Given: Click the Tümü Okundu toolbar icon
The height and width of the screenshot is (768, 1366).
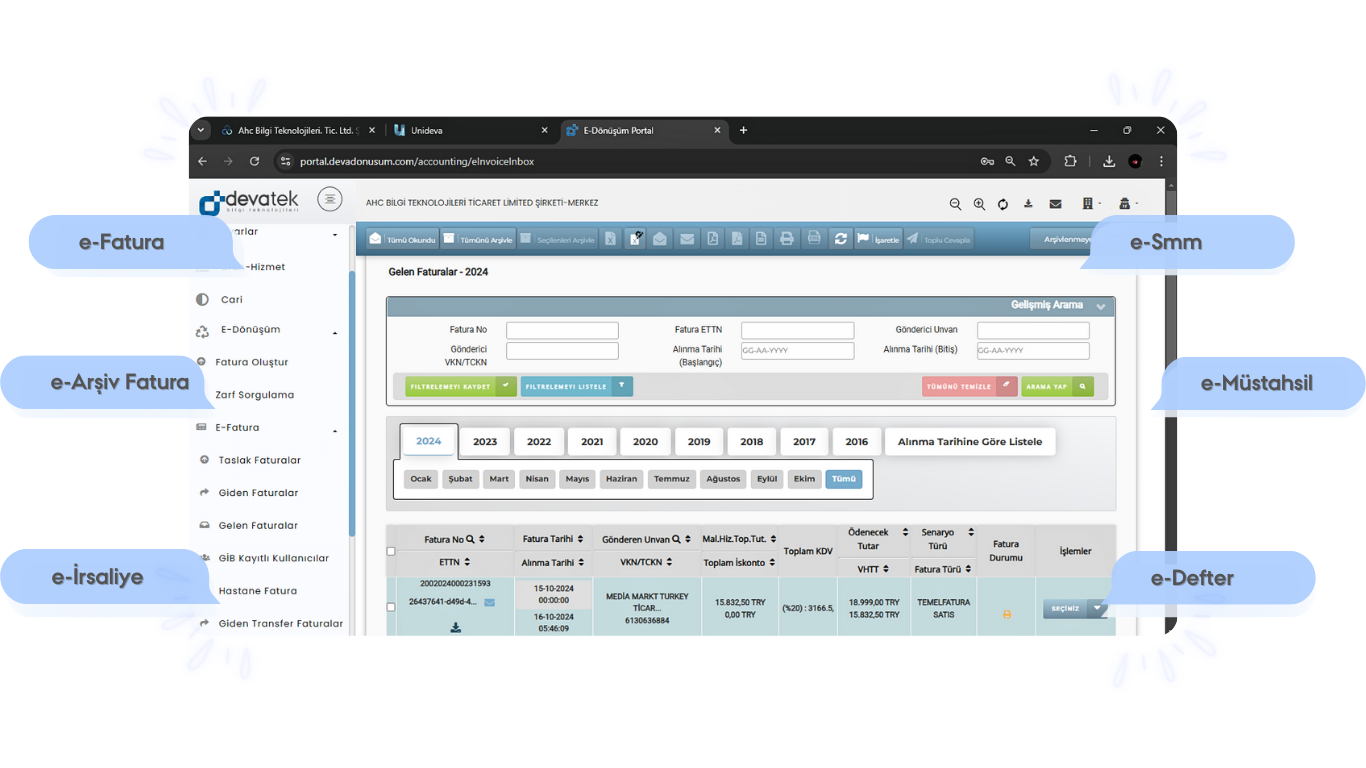Looking at the screenshot, I should tap(376, 239).
